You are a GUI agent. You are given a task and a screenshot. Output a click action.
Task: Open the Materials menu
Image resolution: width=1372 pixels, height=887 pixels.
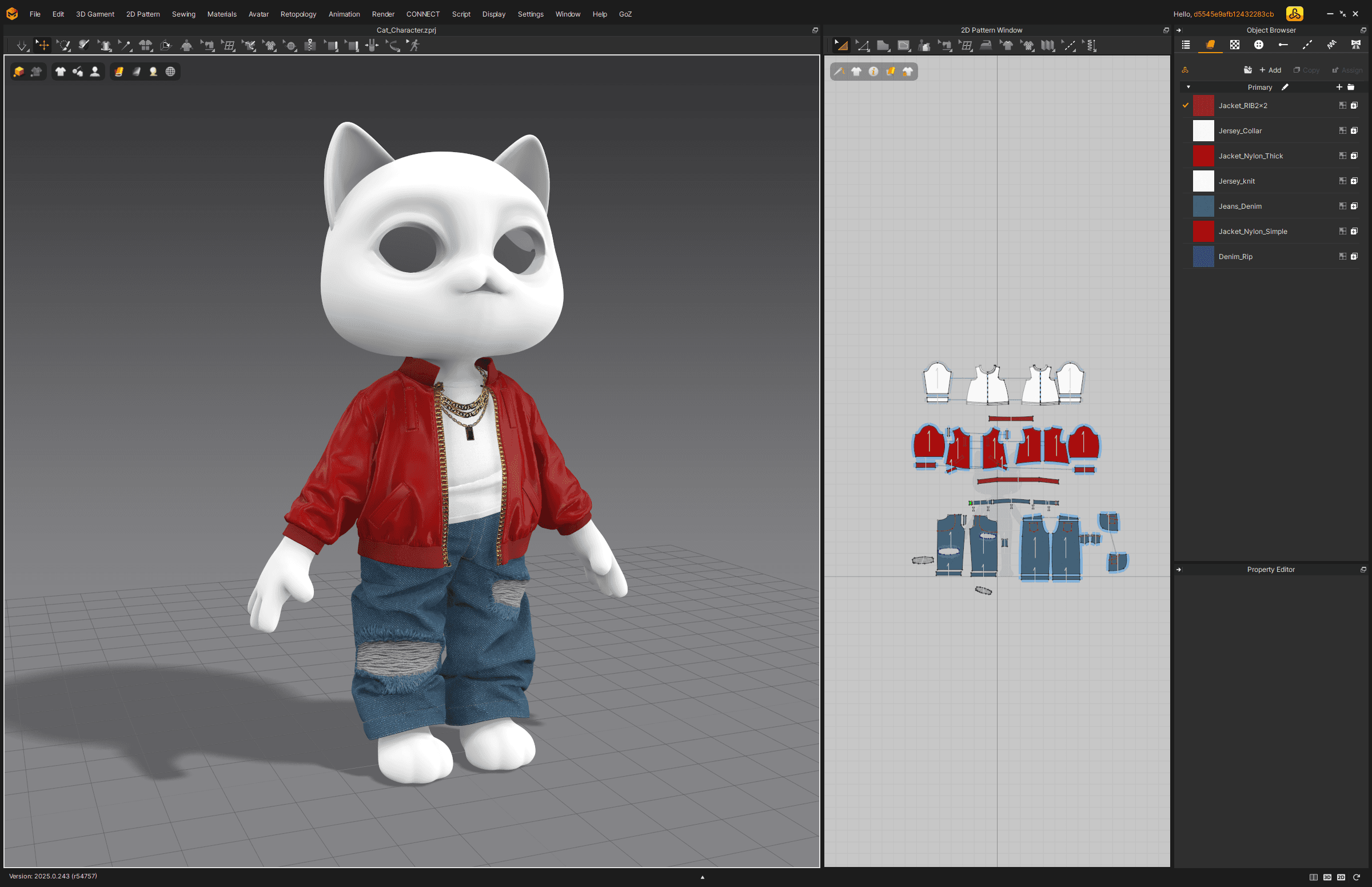coord(222,14)
